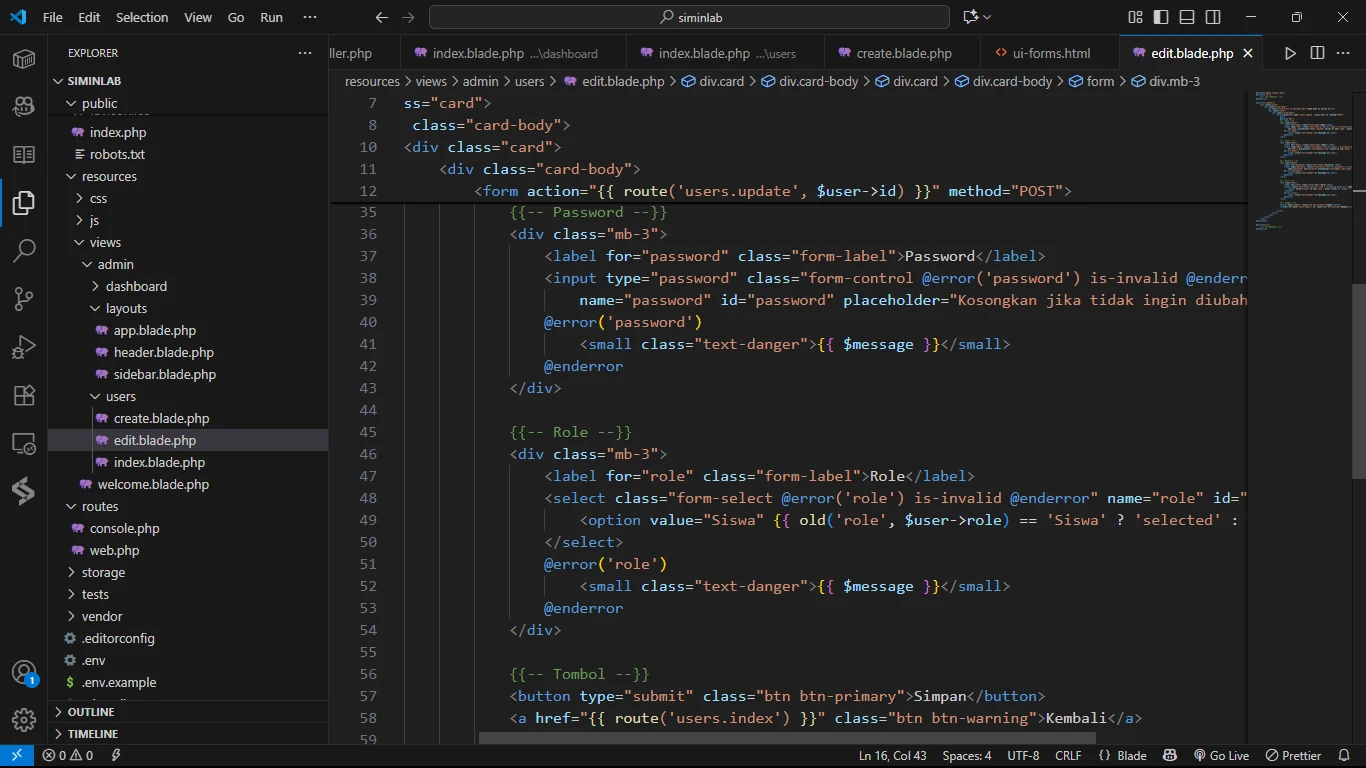This screenshot has height=768, width=1366.
Task: Open notifications bell in status bar
Action: pos(1343,756)
